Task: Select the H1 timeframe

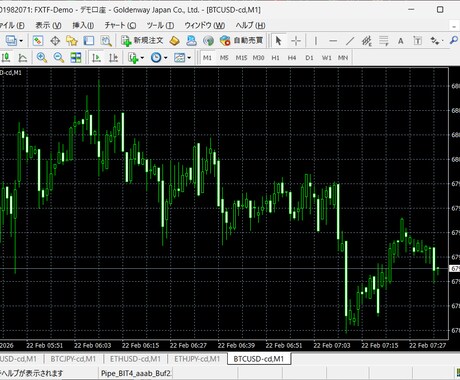Action: [275, 58]
